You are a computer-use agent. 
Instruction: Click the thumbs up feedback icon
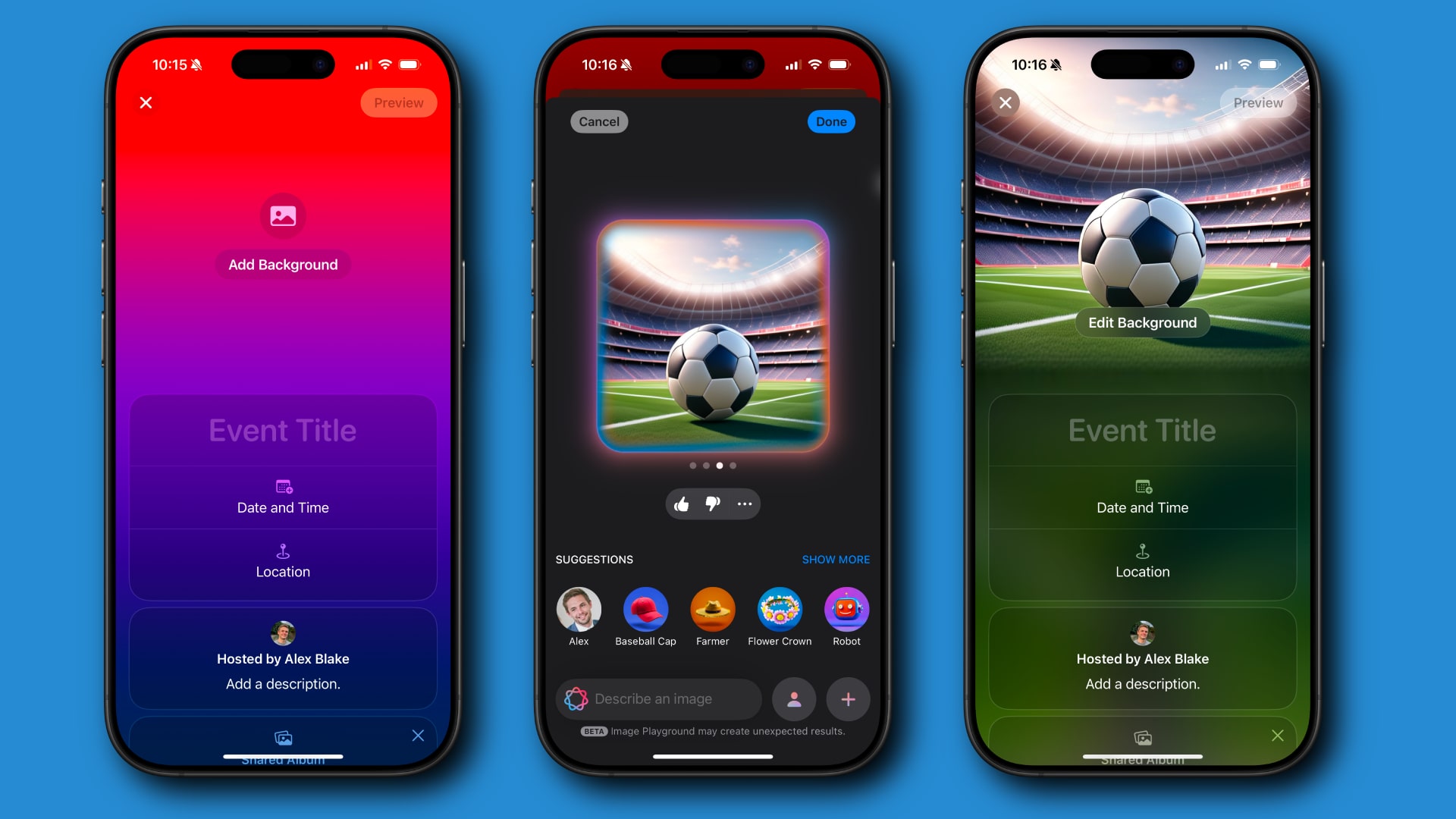pos(681,503)
